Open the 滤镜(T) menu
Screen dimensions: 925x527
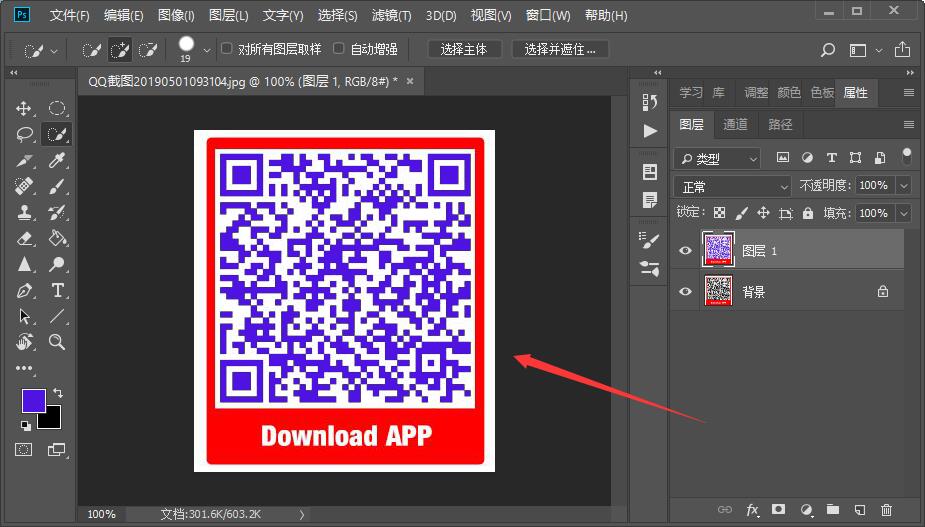click(391, 15)
